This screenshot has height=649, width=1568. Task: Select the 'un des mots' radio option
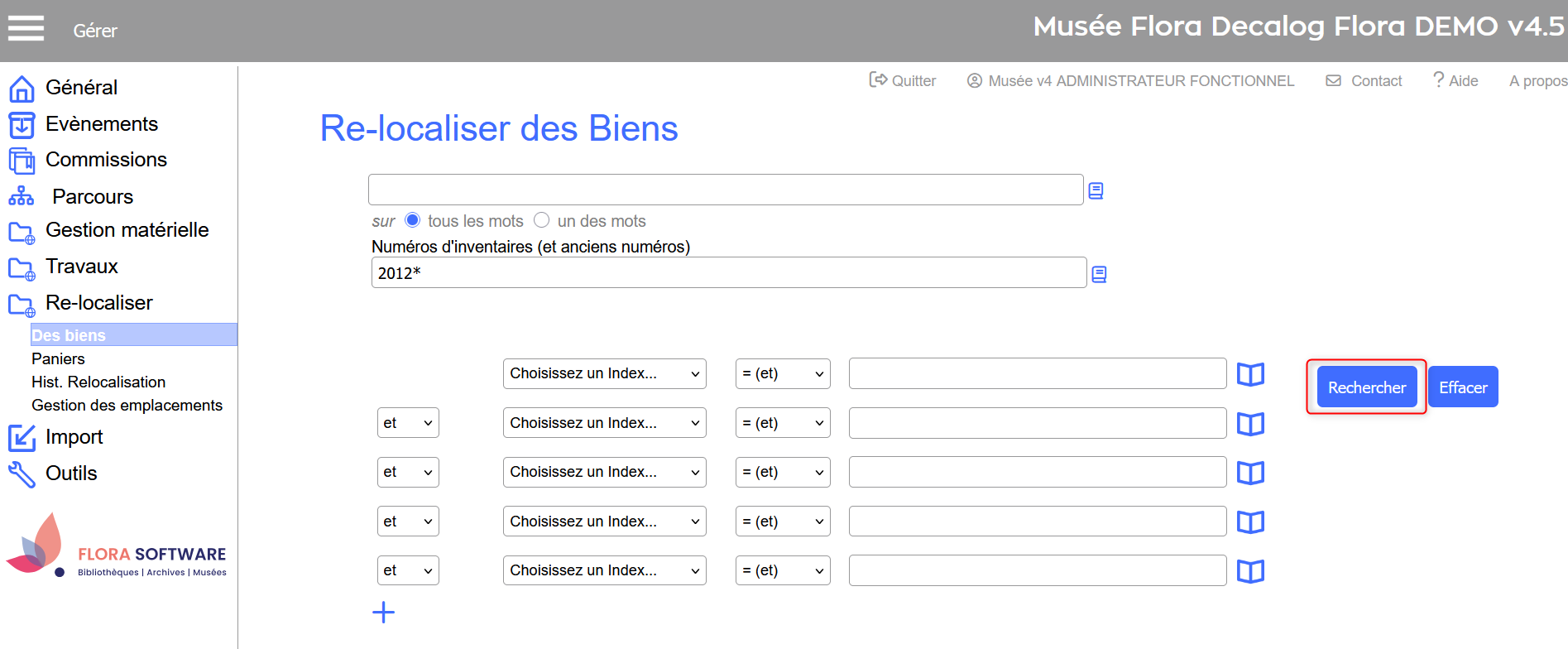pos(542,220)
